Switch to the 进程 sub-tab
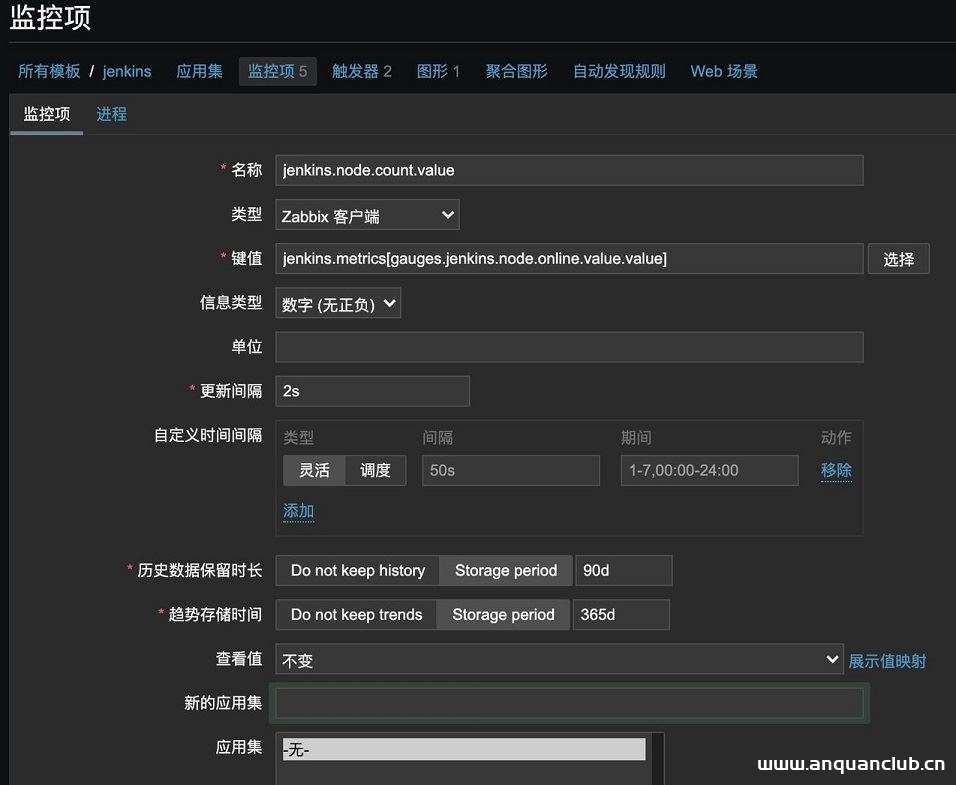The height and width of the screenshot is (785, 956). click(x=111, y=113)
